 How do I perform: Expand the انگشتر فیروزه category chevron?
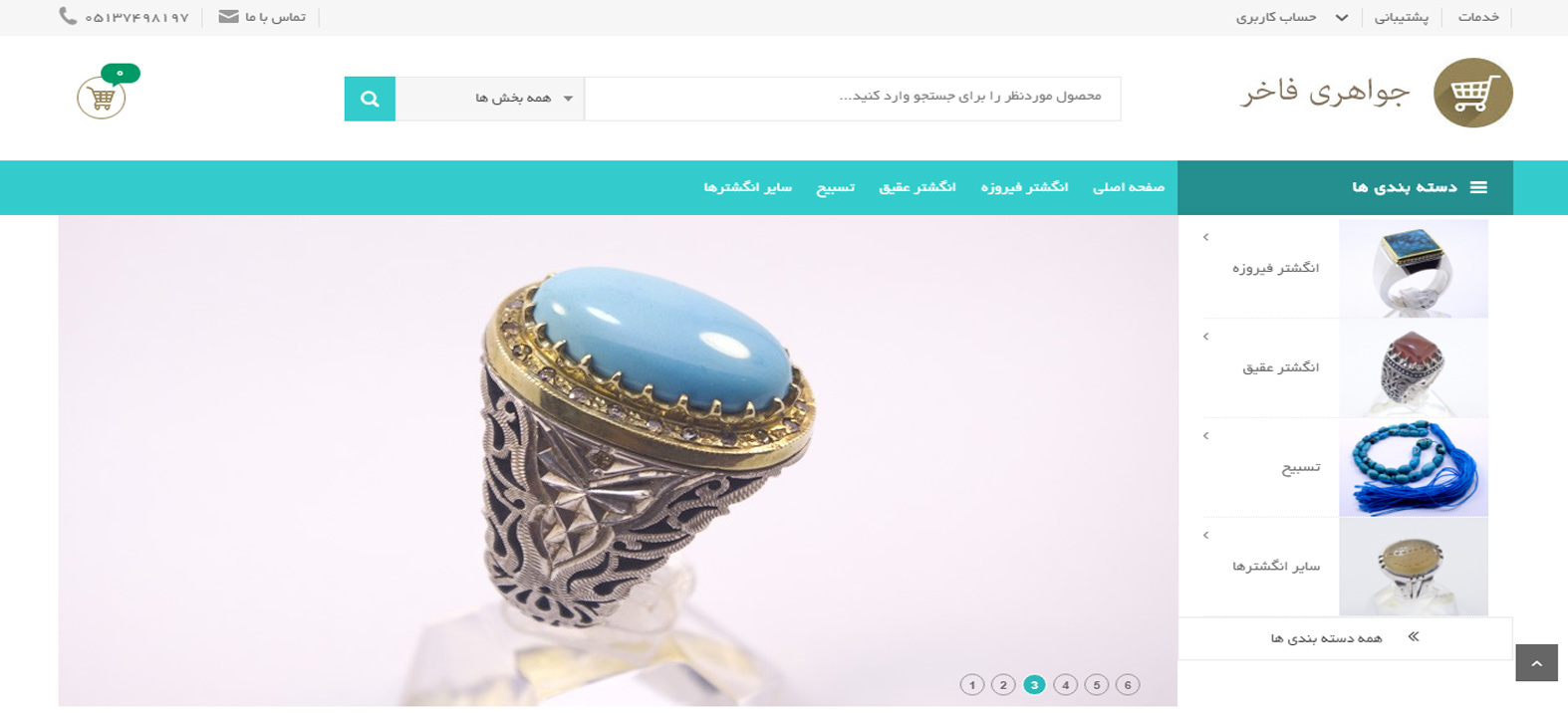[x=1205, y=237]
